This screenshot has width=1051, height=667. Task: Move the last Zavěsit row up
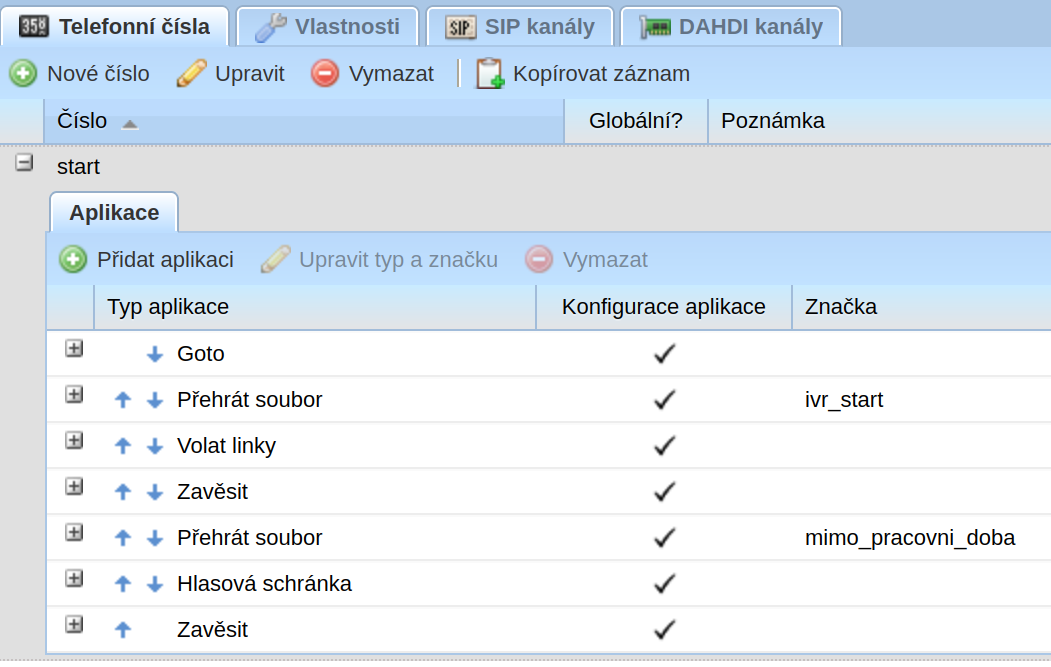coord(123,629)
